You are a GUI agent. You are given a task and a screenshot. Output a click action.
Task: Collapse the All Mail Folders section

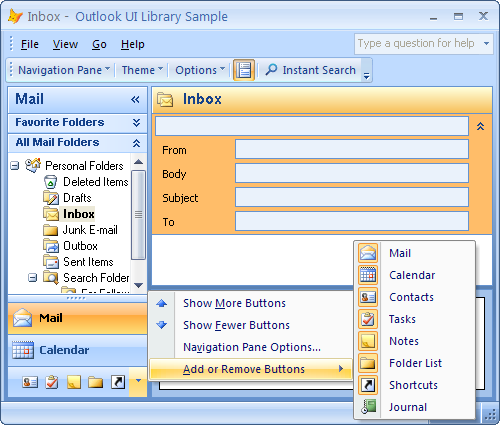click(x=136, y=143)
